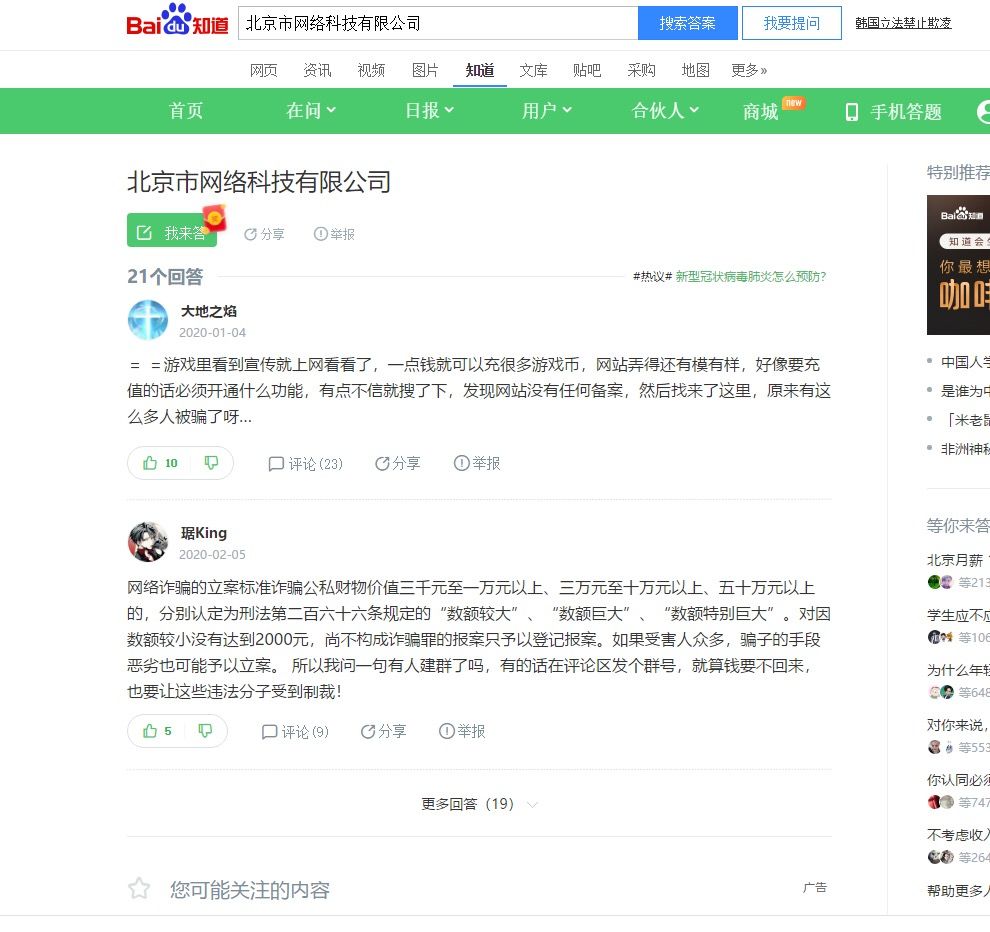Switch to the 地图 tab
Image resolution: width=990 pixels, height=932 pixels.
696,70
